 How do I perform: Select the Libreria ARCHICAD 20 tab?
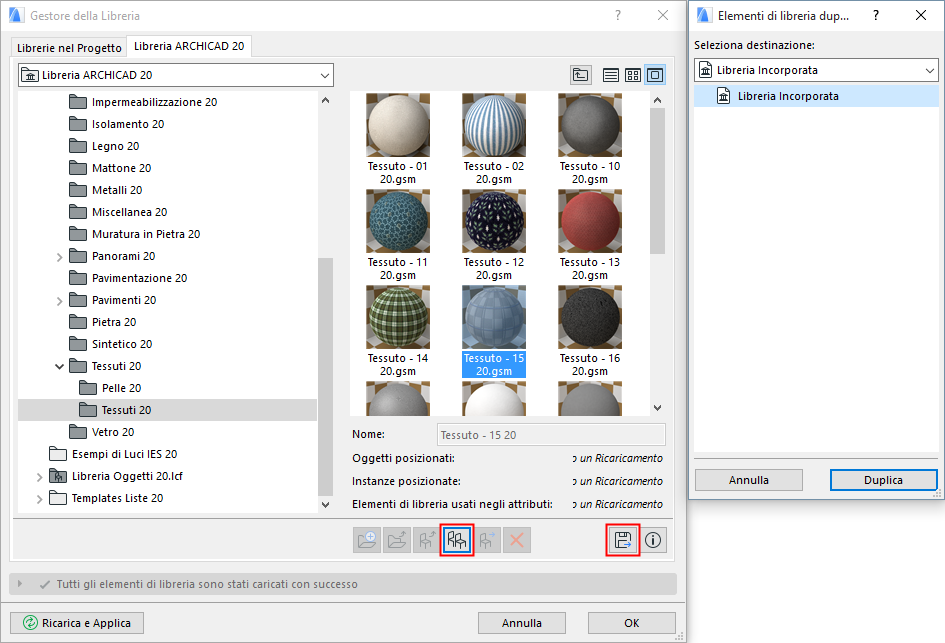coord(189,46)
